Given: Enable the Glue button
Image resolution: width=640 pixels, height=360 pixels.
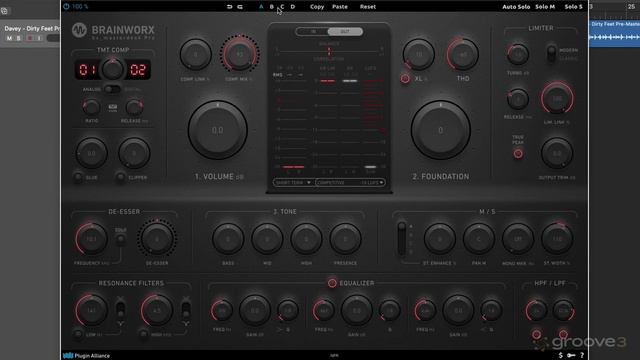Looking at the screenshot, I should pos(78,177).
